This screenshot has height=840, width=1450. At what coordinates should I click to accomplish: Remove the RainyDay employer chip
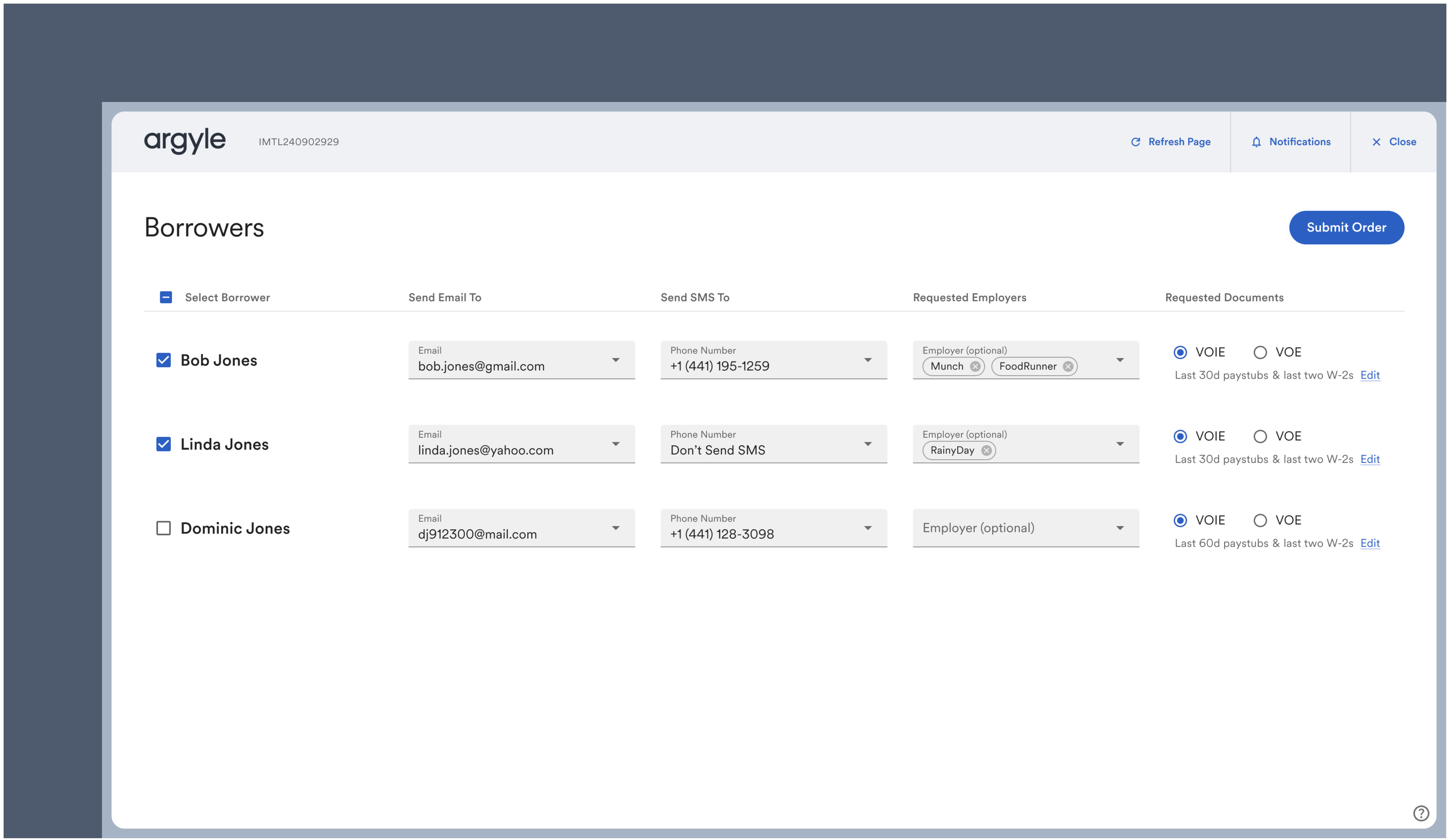tap(986, 450)
